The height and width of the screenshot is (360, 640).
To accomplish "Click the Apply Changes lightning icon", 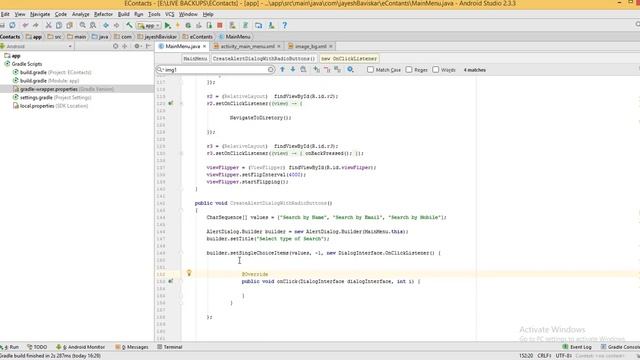I will (x=178, y=25).
